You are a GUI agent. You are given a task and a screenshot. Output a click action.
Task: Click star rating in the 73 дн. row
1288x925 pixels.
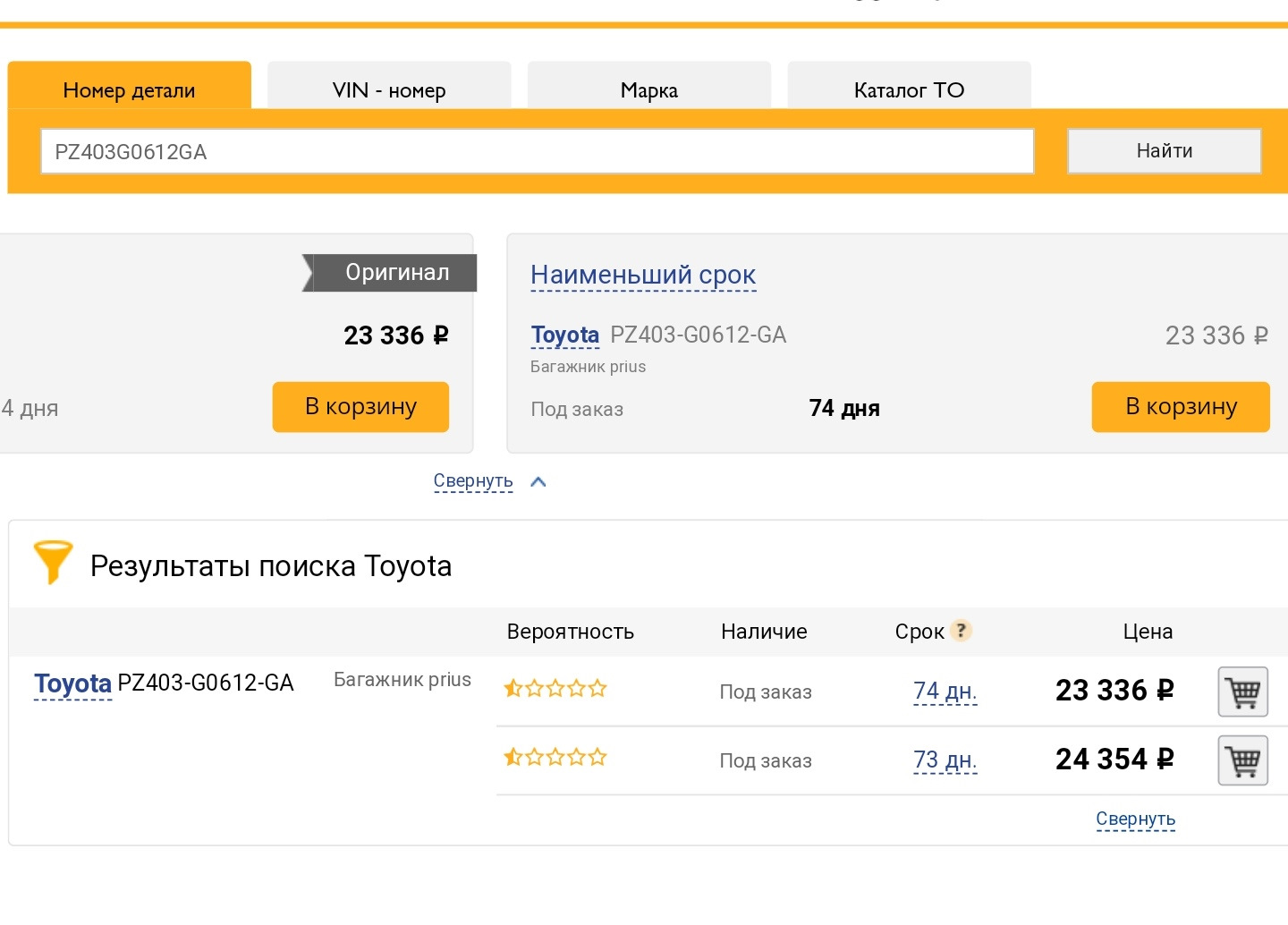coord(555,758)
